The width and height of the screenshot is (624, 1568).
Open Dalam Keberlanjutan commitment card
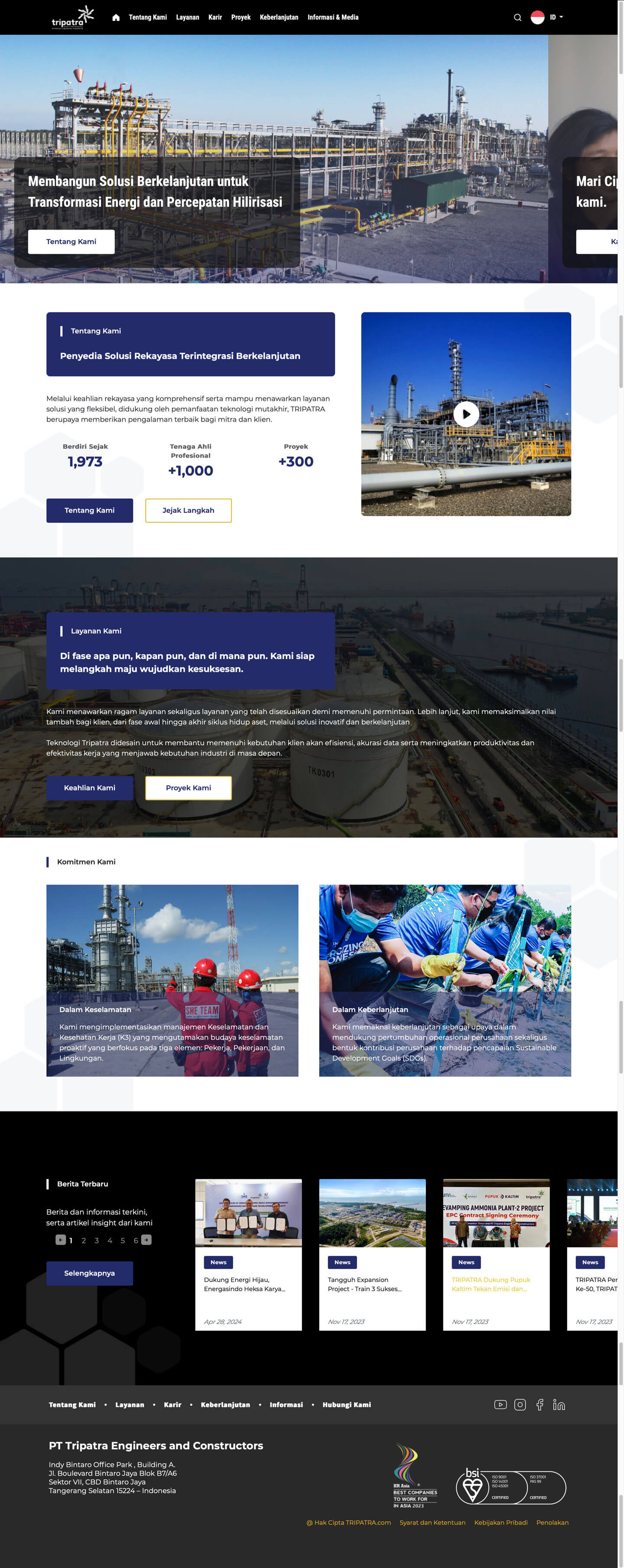445,980
